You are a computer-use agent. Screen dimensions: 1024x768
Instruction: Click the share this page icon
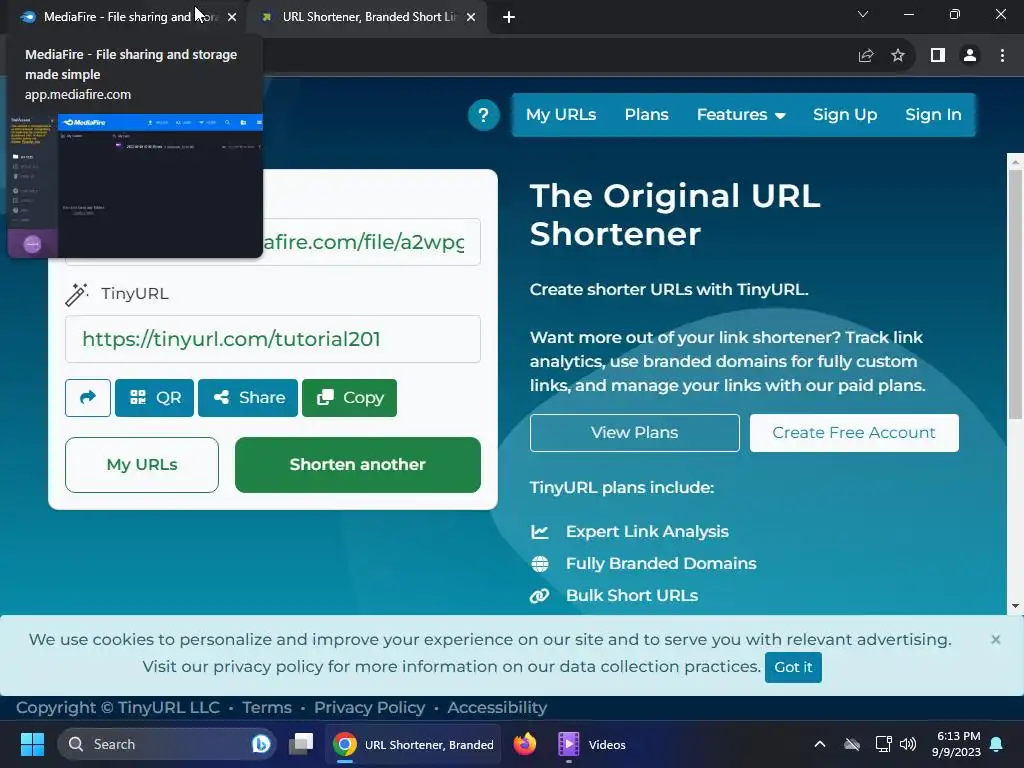click(866, 56)
